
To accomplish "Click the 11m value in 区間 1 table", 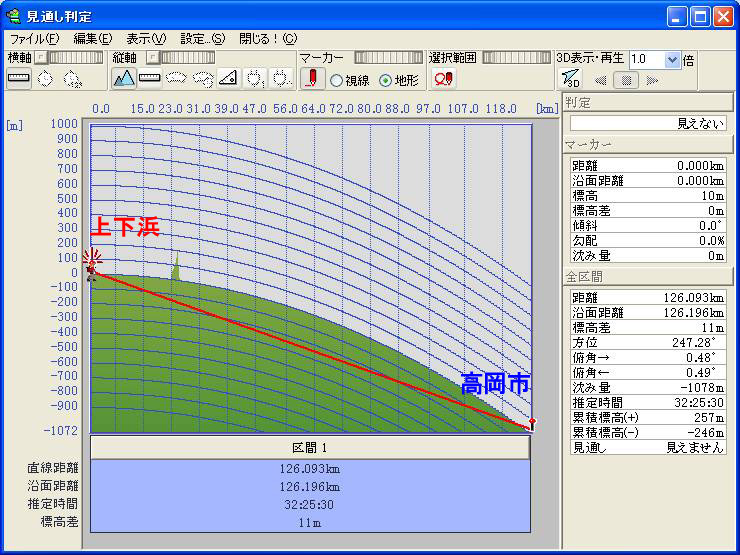I will pyautogui.click(x=310, y=522).
